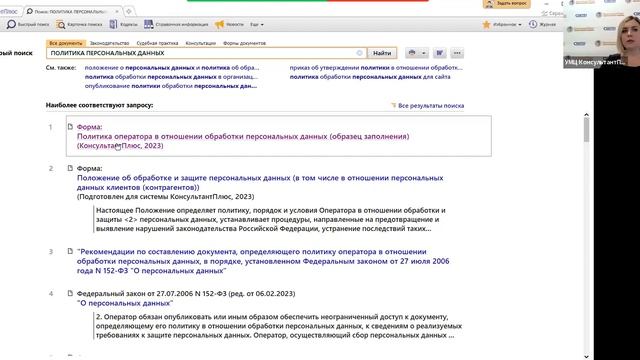Click the Сервис menu item at top right
The height and width of the screenshot is (360, 640).
552,13
